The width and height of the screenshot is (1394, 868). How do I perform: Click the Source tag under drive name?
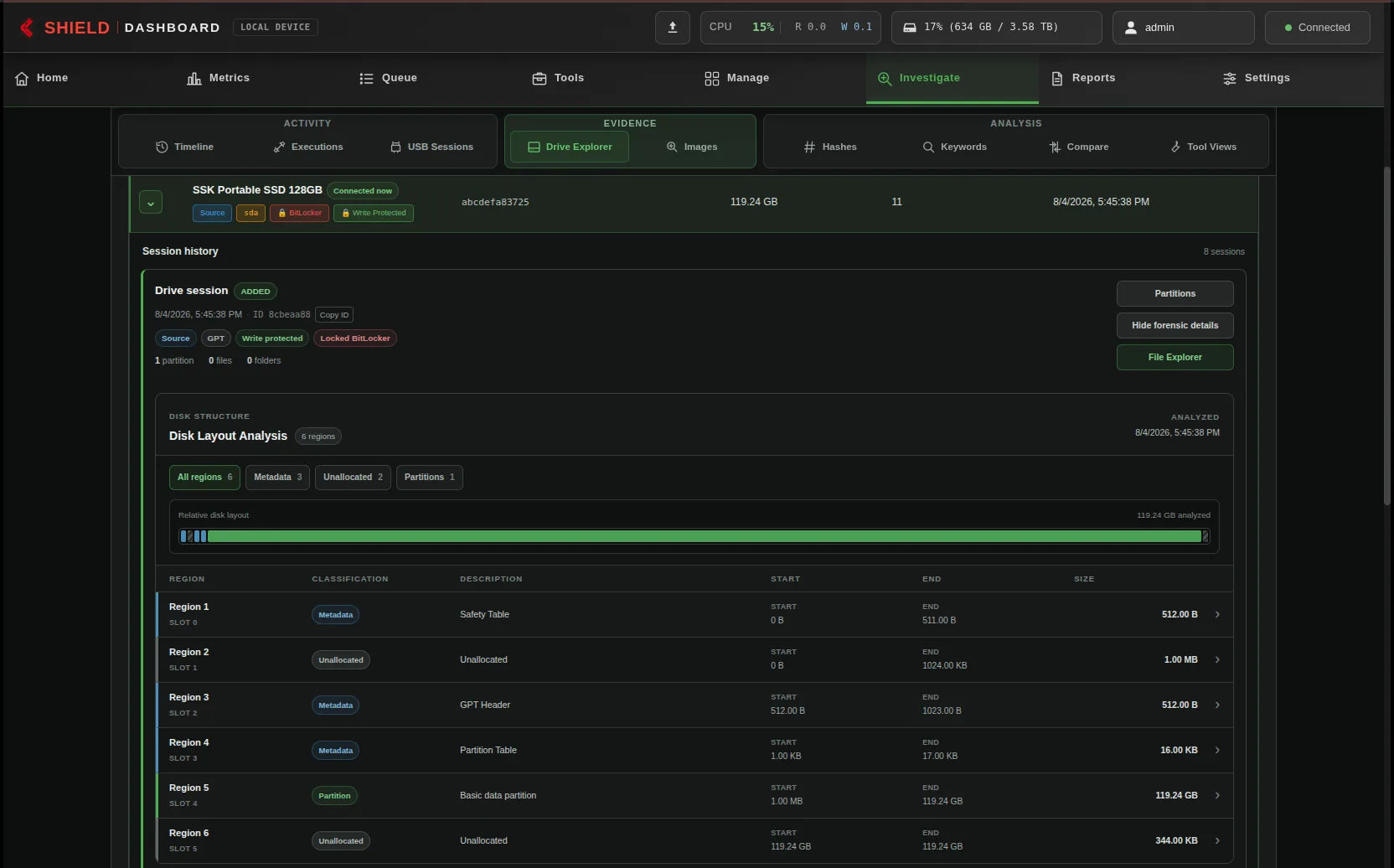click(212, 213)
